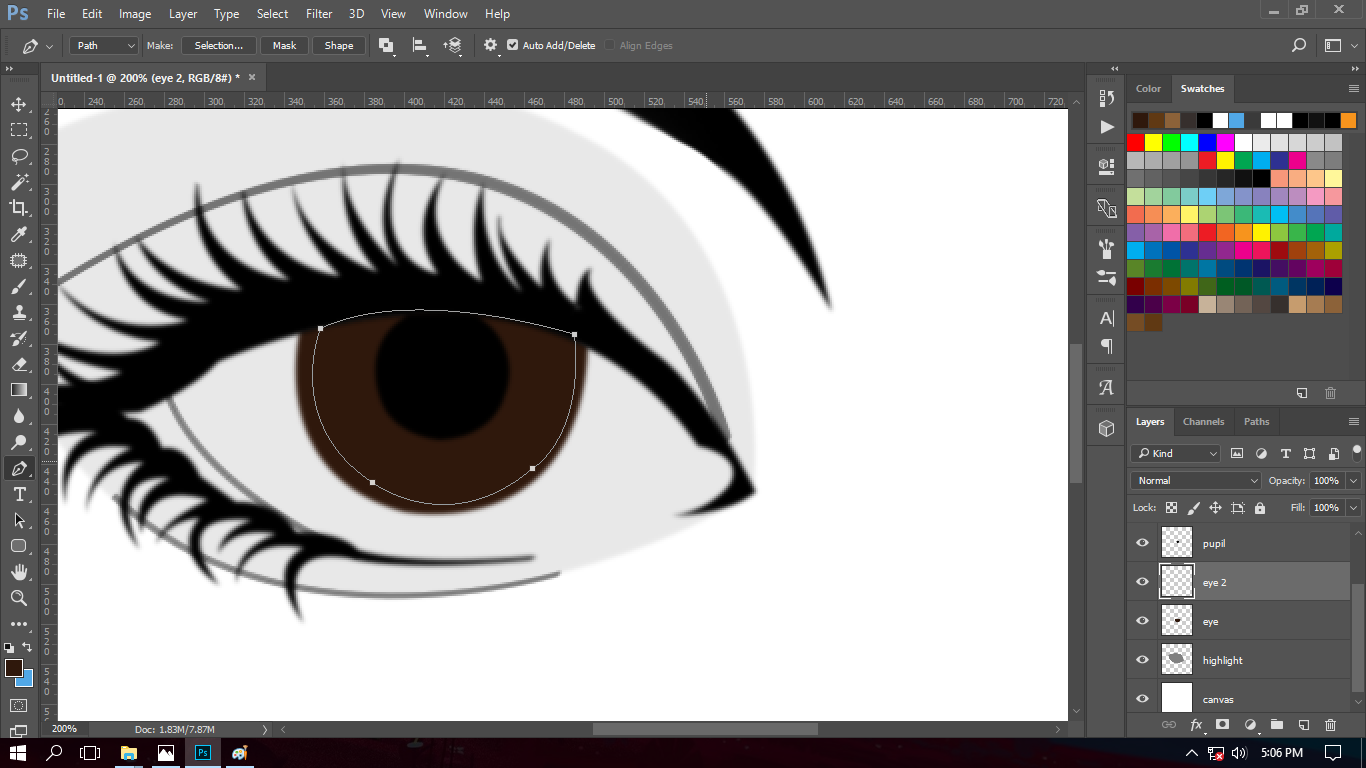Open the Layers panel menu
1366x768 pixels.
[1354, 422]
